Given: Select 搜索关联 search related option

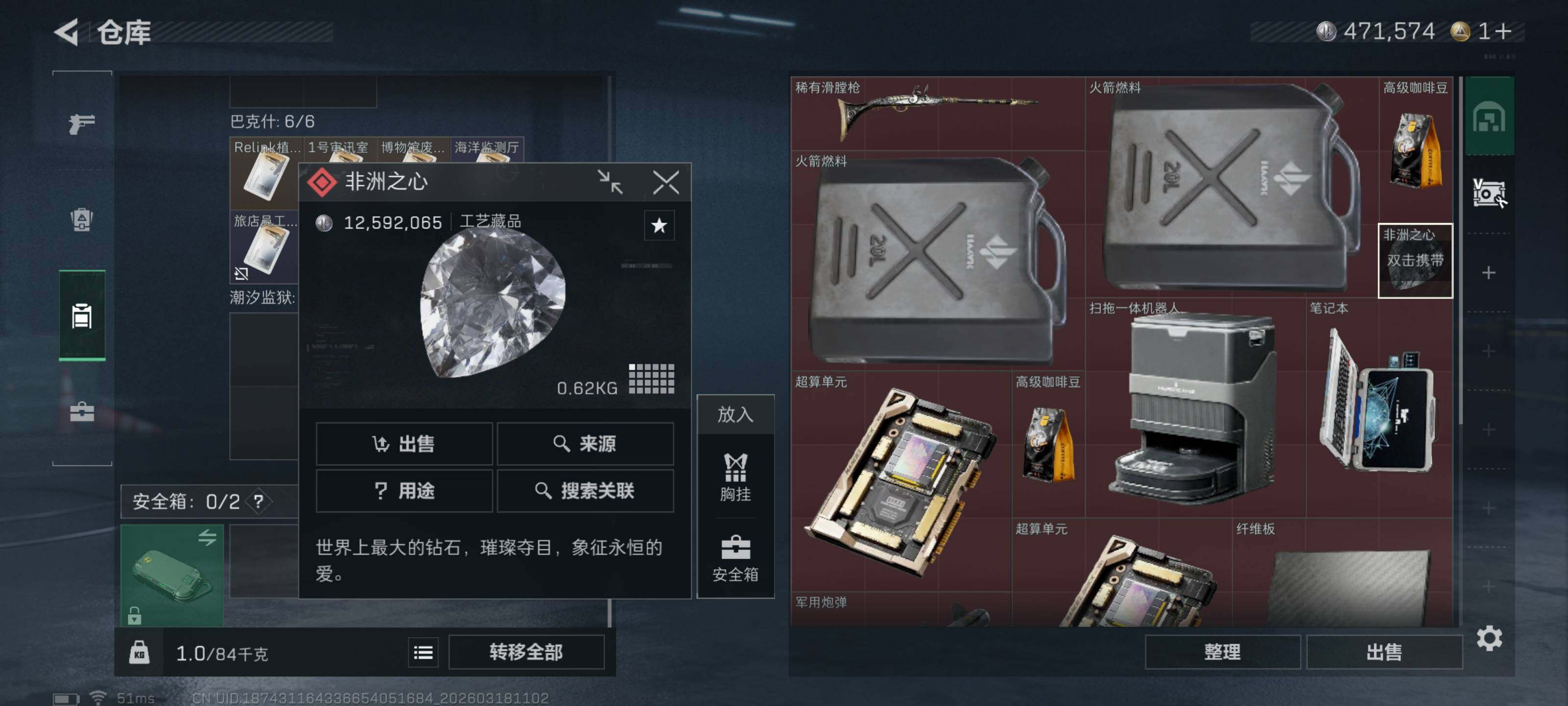Looking at the screenshot, I should tap(585, 490).
